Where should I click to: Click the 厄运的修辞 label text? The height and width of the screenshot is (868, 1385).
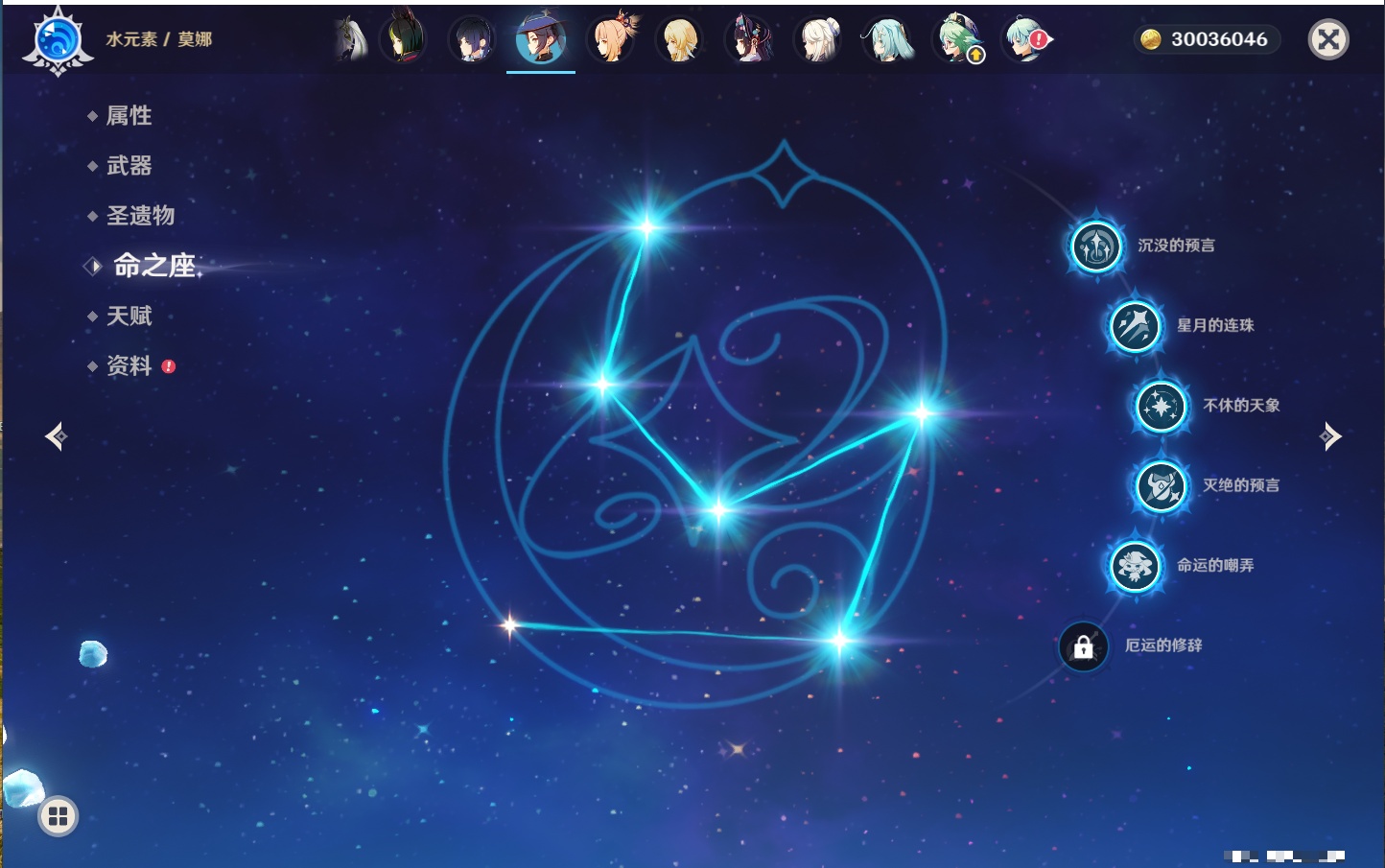[1163, 645]
